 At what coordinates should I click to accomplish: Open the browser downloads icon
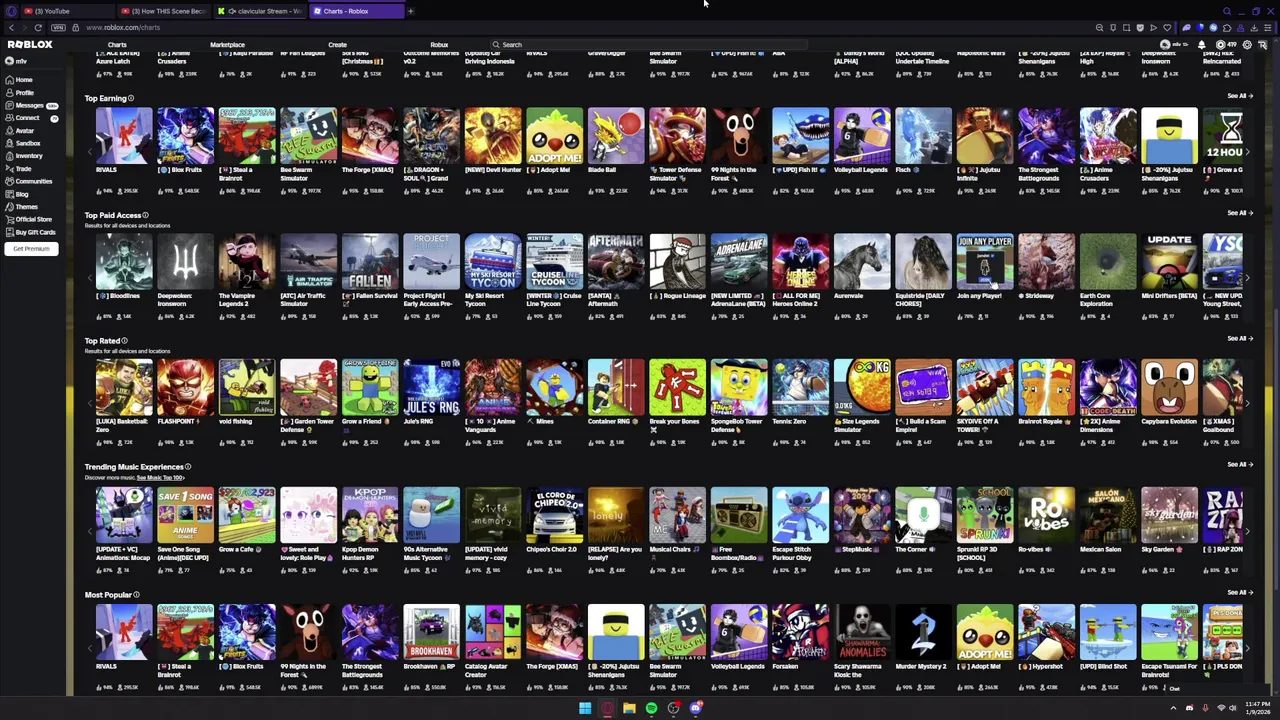pyautogui.click(x=1256, y=28)
